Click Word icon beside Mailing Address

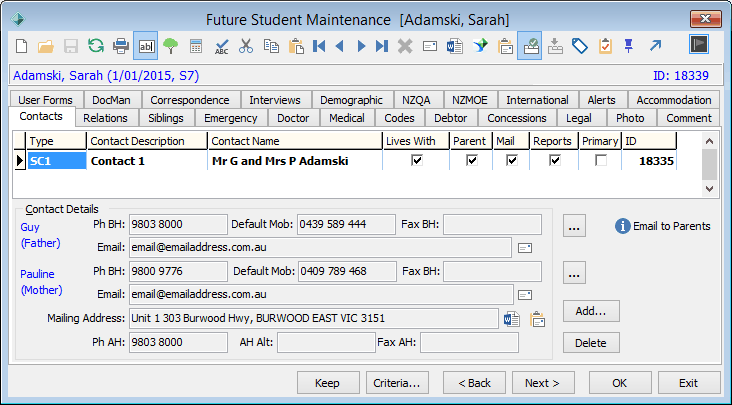tap(512, 319)
